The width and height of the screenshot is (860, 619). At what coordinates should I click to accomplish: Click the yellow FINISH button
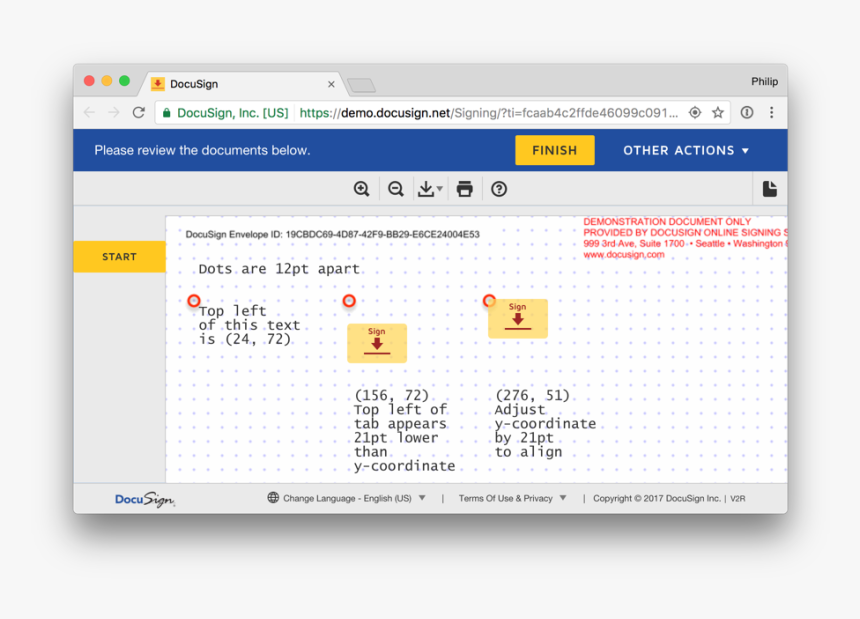(555, 150)
